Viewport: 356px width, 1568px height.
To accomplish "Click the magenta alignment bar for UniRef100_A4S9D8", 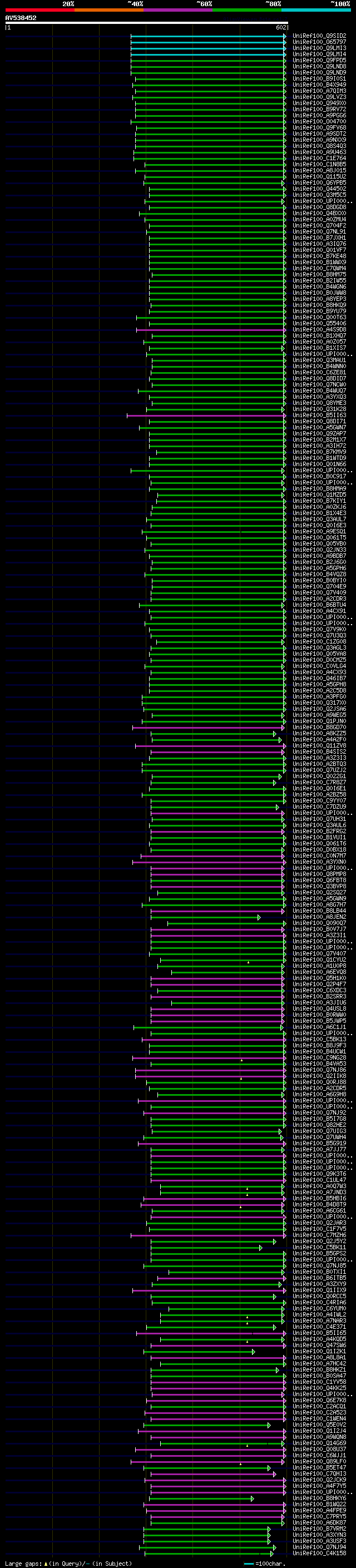I will pyautogui.click(x=211, y=330).
